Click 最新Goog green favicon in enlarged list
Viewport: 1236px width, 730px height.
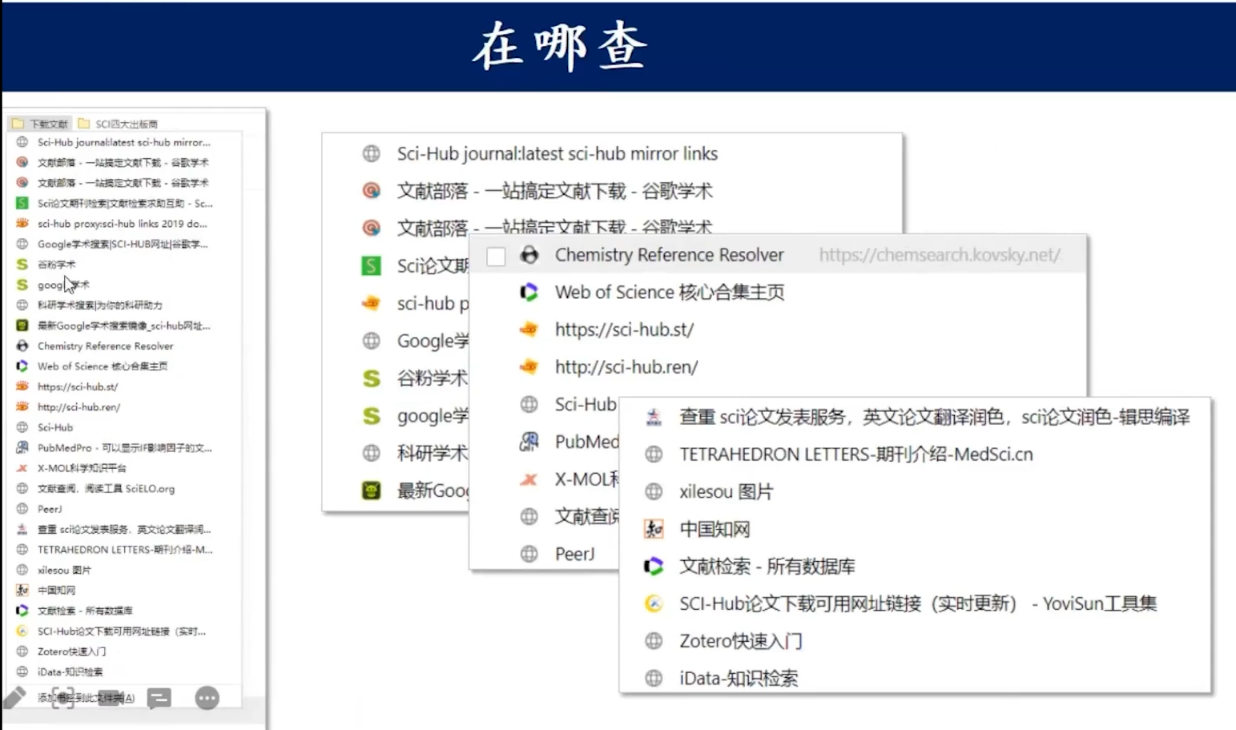tap(371, 491)
